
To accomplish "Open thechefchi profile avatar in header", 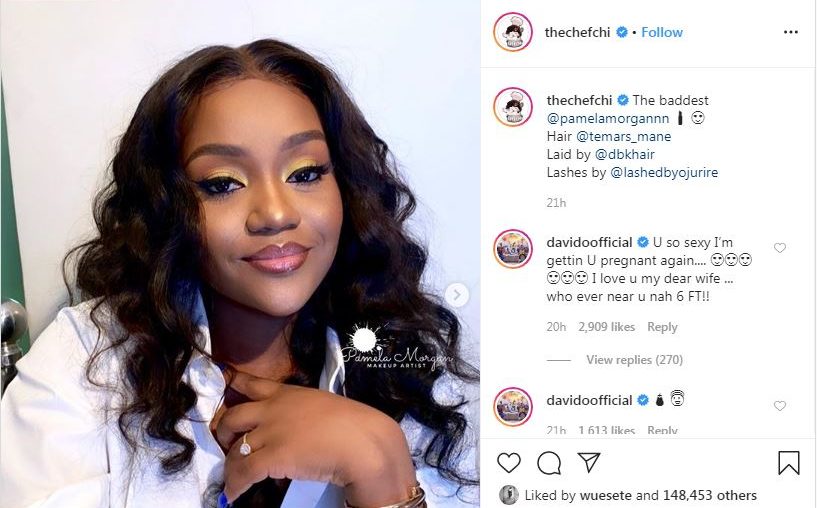I will tap(513, 32).
